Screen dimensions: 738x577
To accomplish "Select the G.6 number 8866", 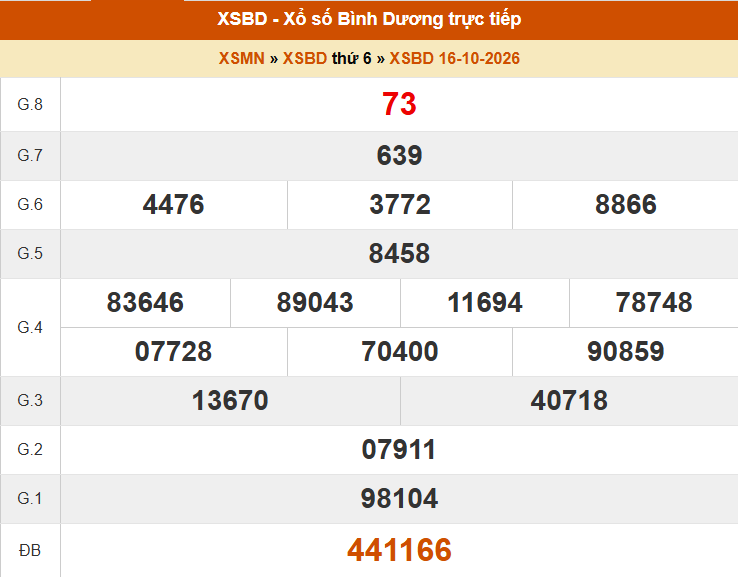I will 626,204.
